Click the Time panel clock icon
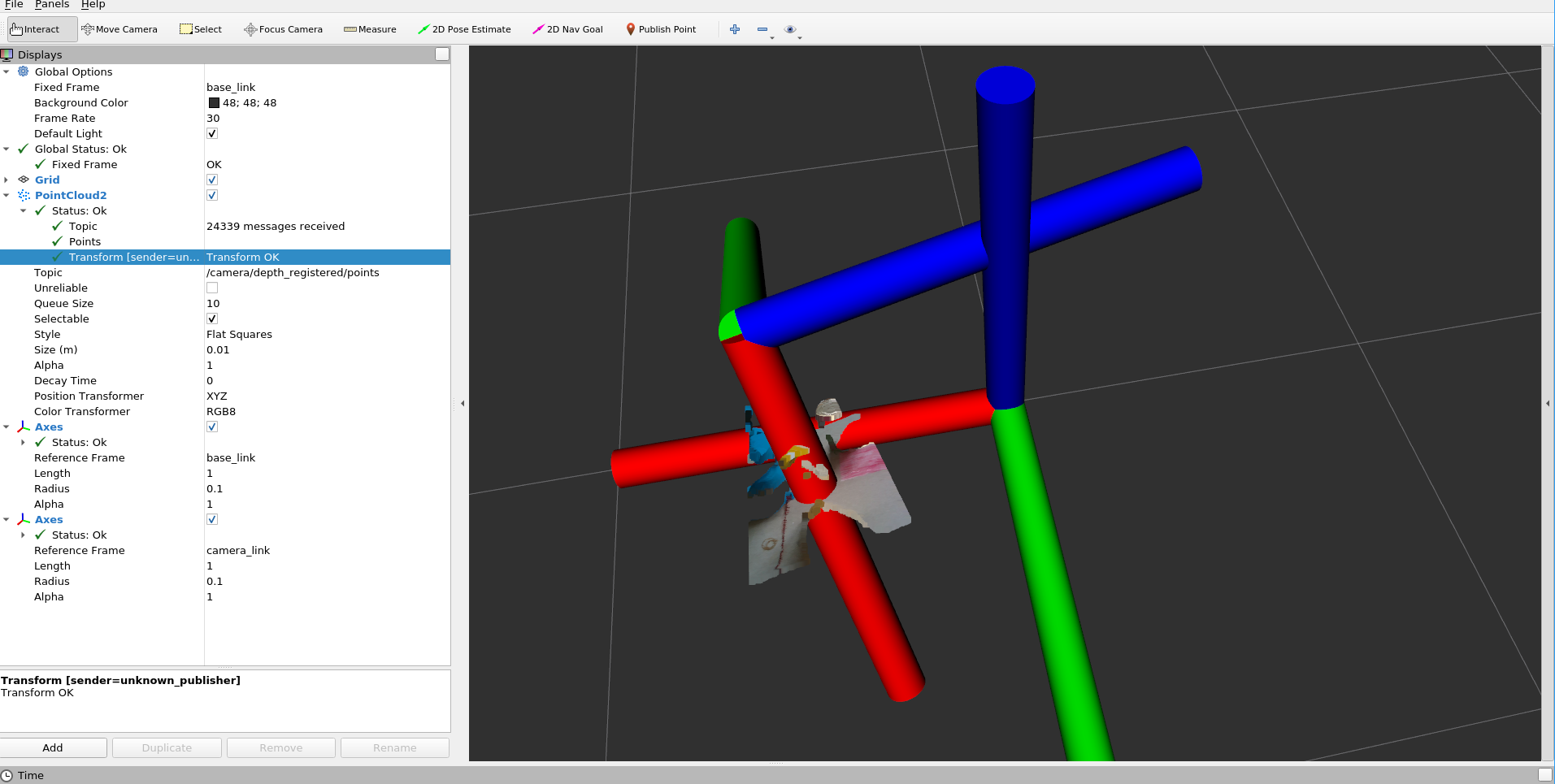 coord(7,775)
